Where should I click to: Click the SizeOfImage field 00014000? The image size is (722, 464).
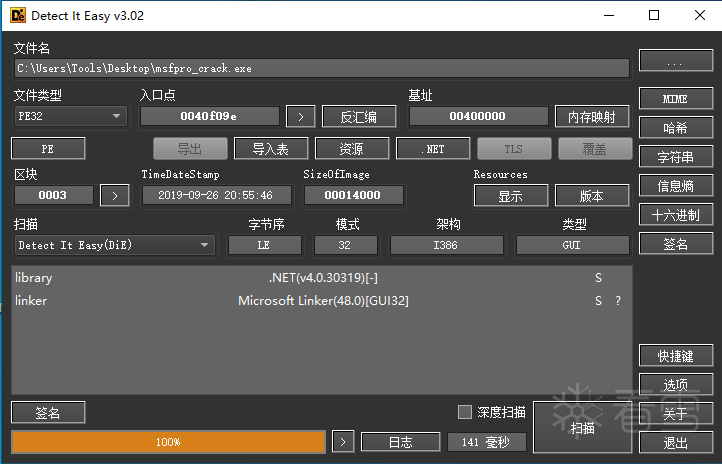(x=353, y=195)
